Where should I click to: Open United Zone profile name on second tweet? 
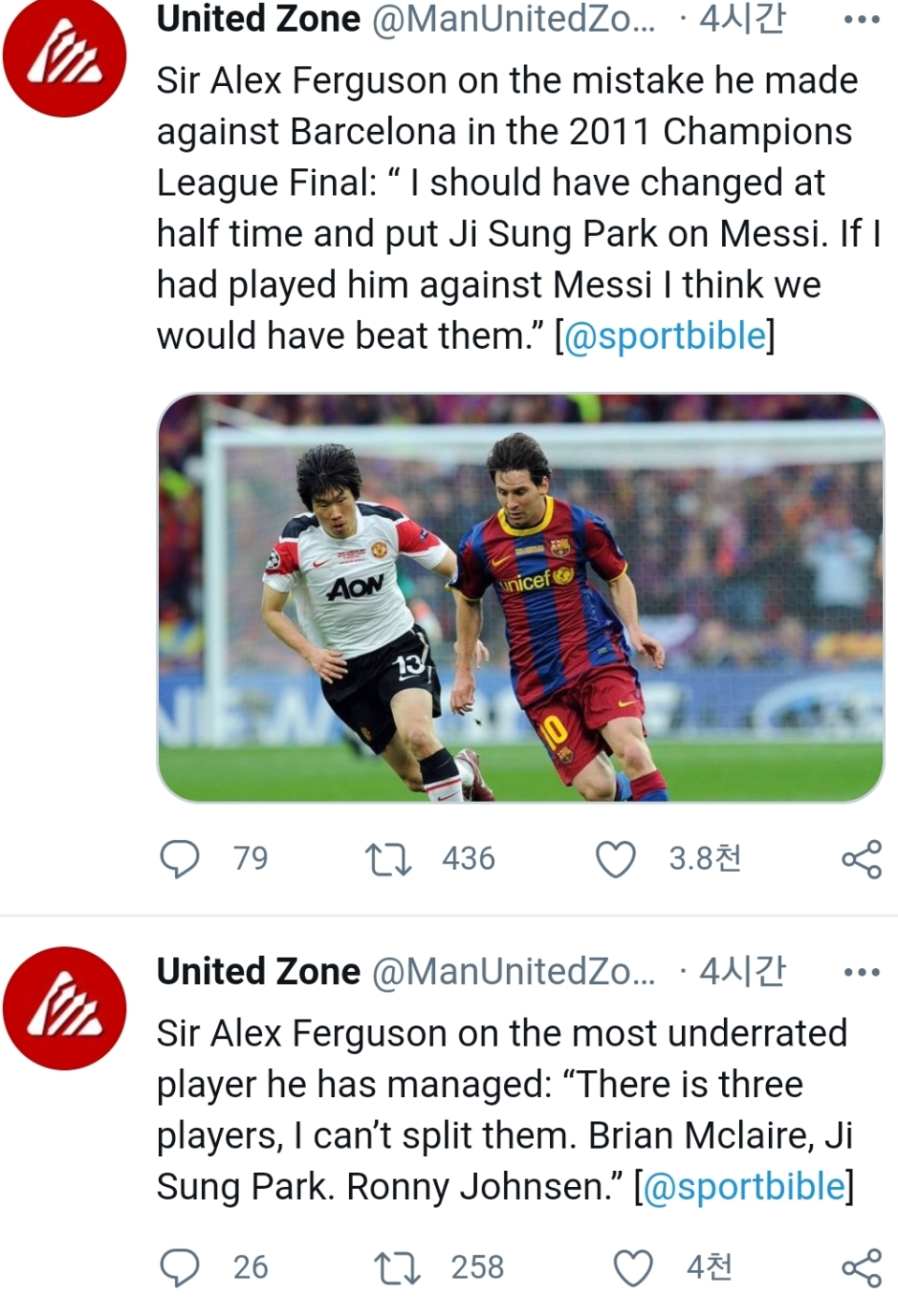tap(258, 972)
